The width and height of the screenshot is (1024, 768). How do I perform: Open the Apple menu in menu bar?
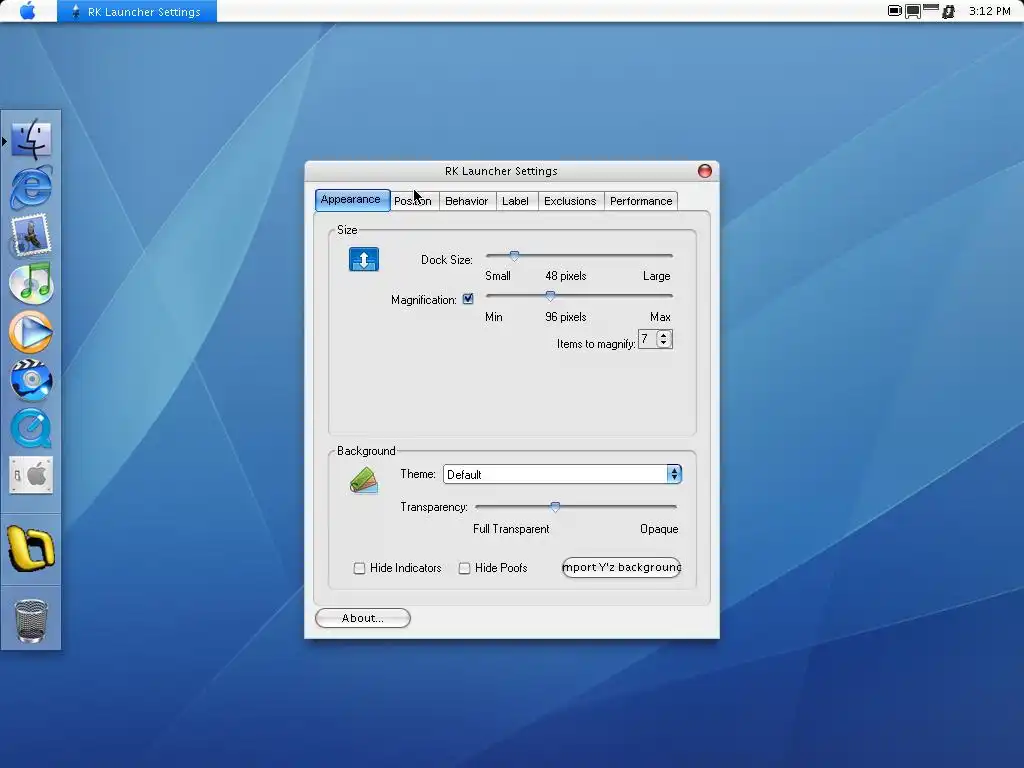click(x=27, y=11)
